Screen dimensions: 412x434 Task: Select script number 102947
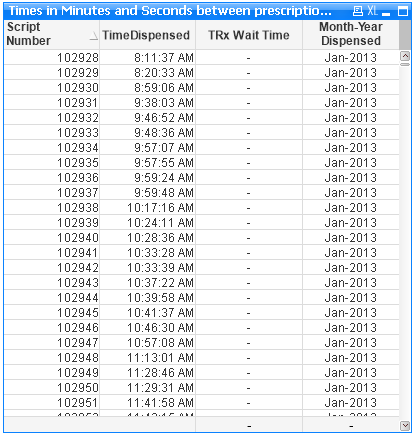point(78,343)
